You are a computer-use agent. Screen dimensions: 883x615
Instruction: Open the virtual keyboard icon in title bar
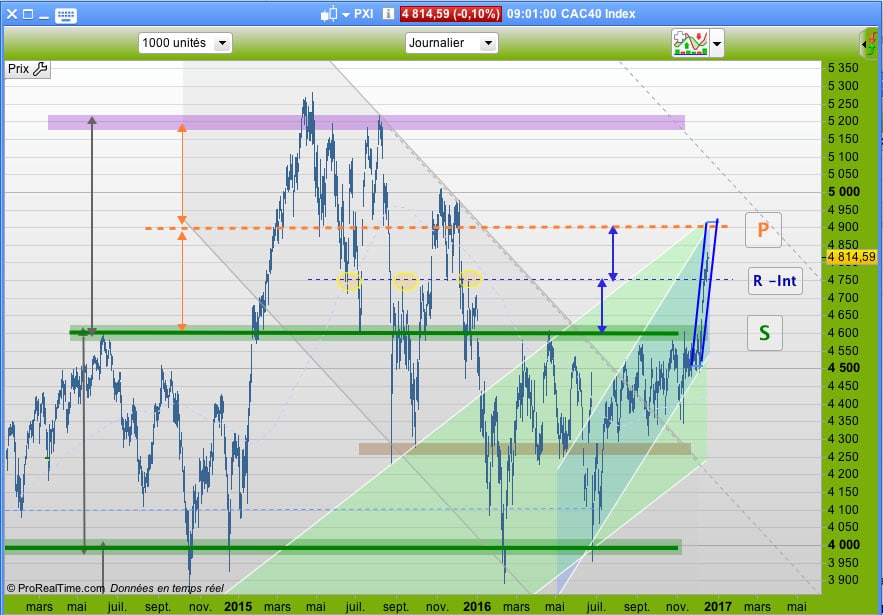click(66, 15)
